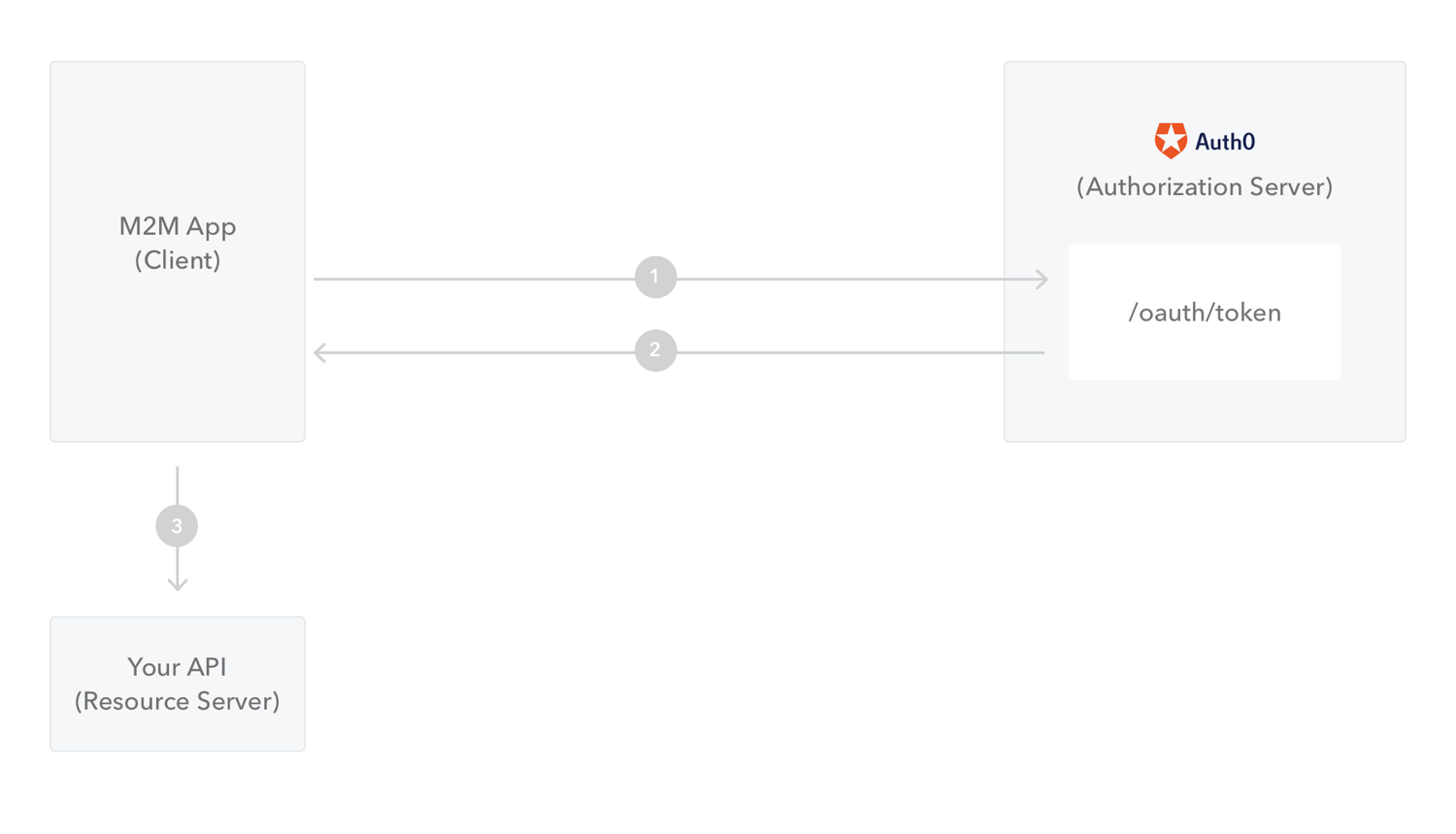Select the /oauth/token endpoint box

(x=1205, y=313)
